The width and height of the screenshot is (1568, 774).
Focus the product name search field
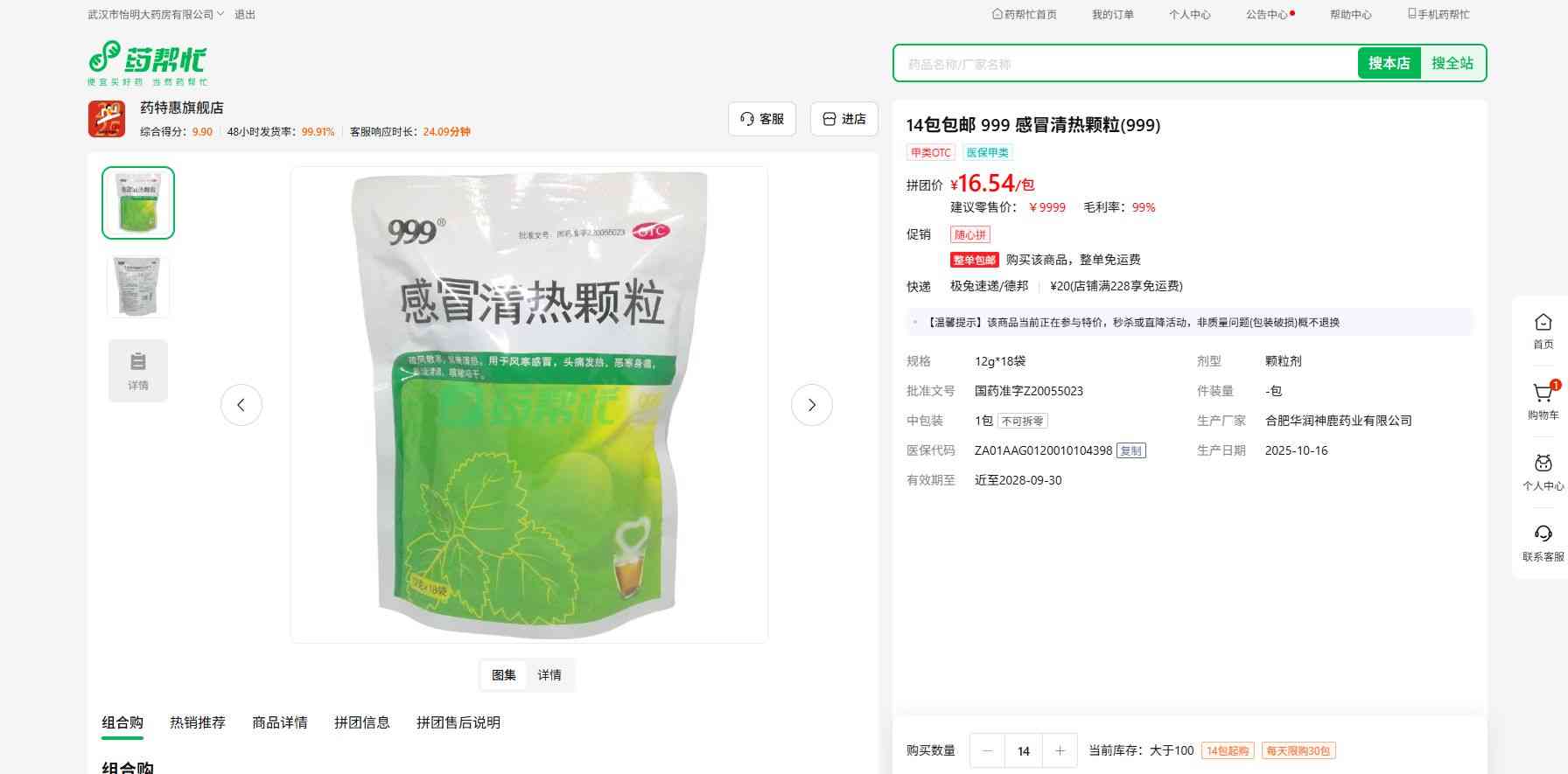(1125, 64)
